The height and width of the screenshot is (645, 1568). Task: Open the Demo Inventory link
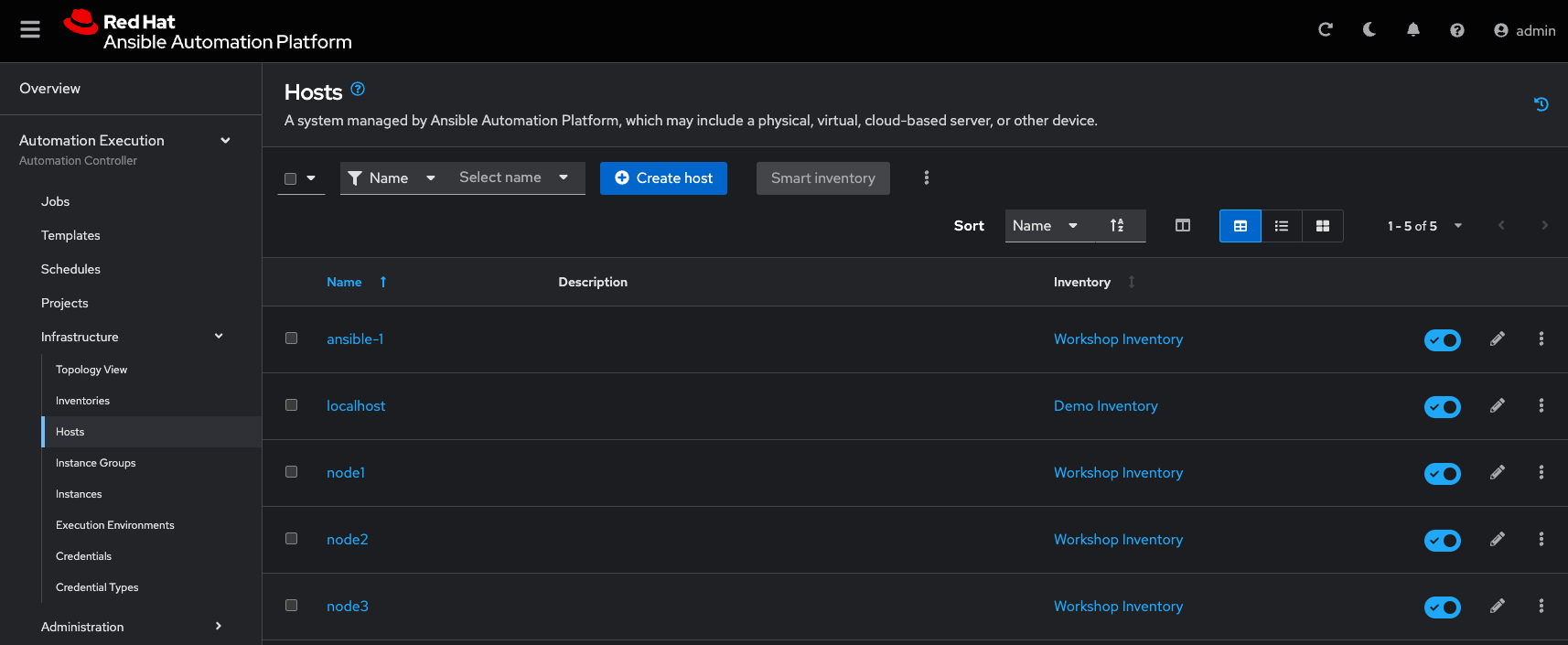click(1105, 406)
